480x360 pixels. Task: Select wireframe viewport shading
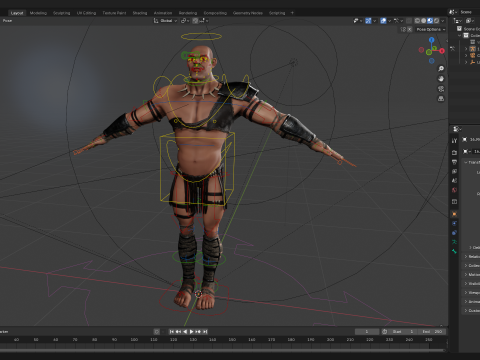417,21
